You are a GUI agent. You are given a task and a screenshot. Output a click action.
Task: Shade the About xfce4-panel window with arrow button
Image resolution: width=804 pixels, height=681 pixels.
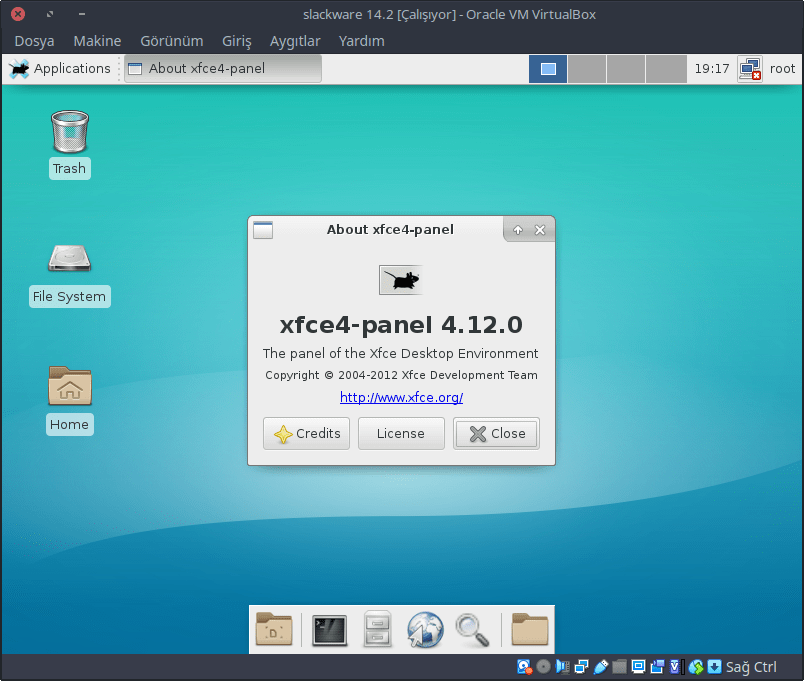pos(518,230)
